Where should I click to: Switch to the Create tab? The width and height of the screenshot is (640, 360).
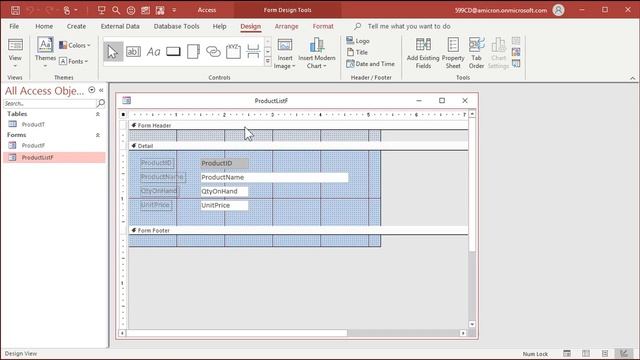pyautogui.click(x=76, y=26)
